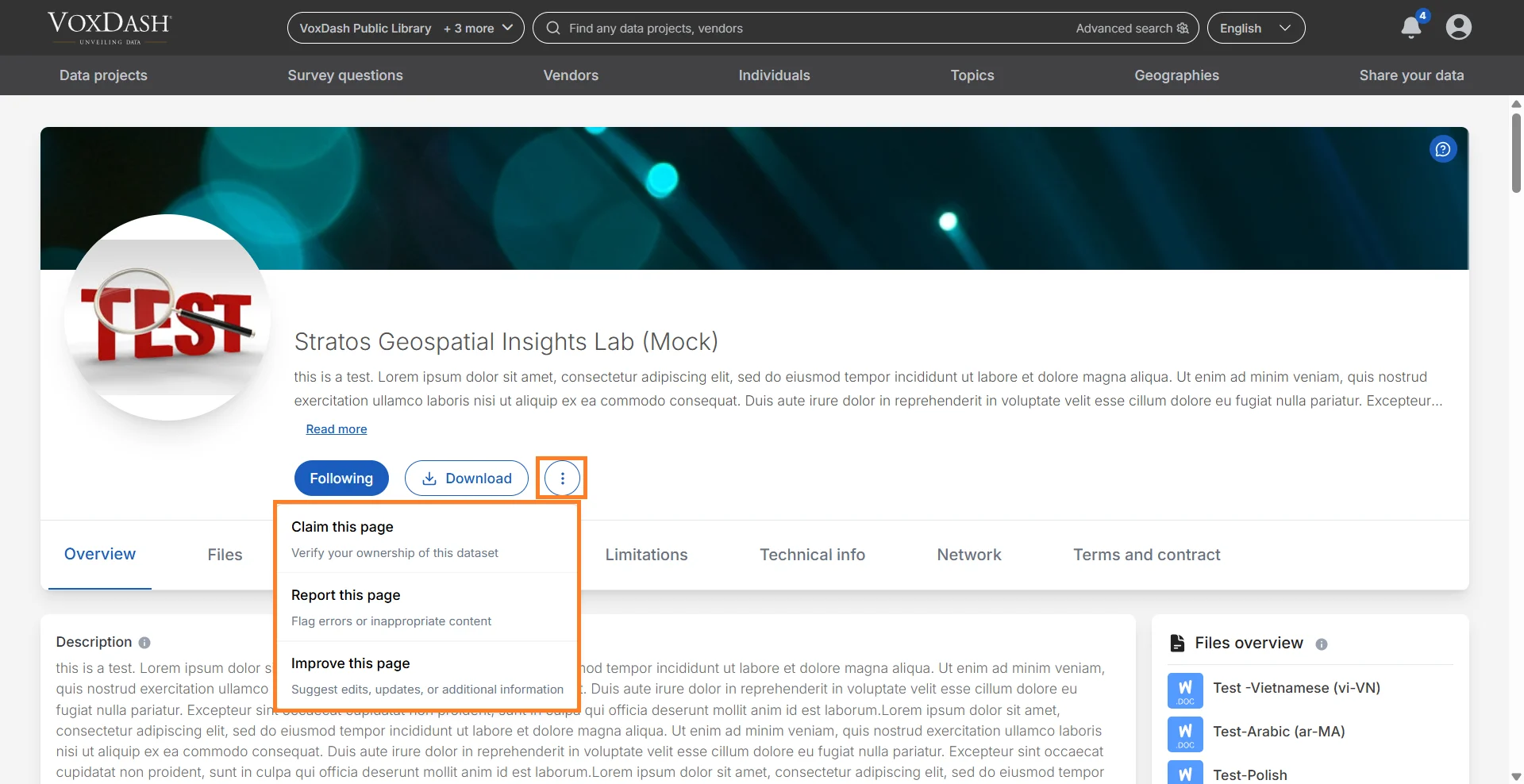The image size is (1524, 784).
Task: Click the scrollbar up arrow
Action: (1516, 104)
